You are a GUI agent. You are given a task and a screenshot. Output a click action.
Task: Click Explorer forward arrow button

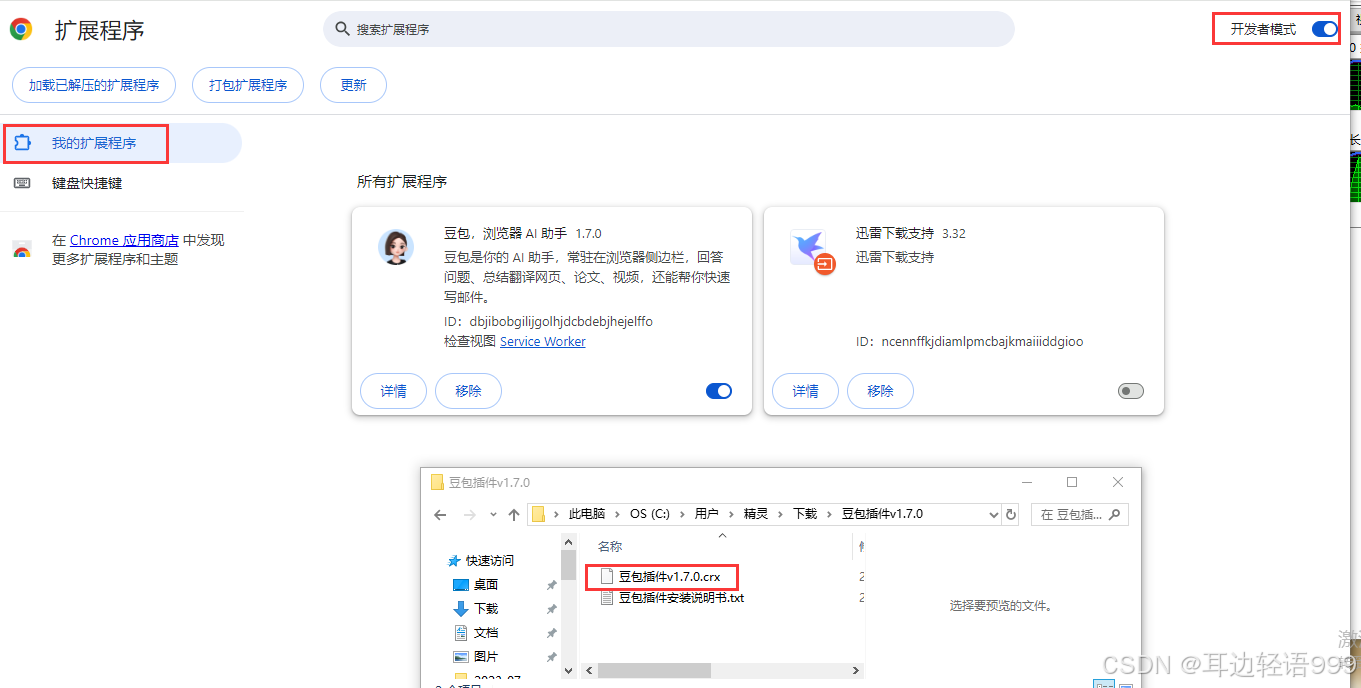tap(469, 514)
